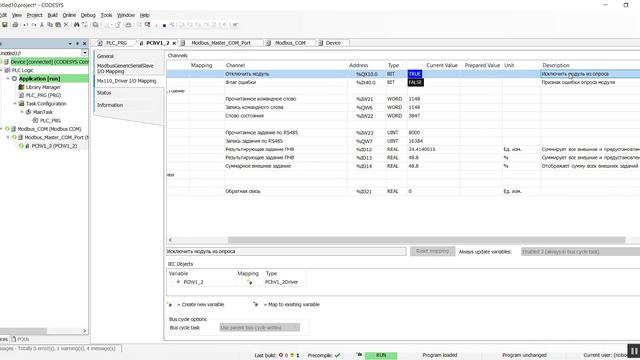This screenshot has width=640, height=360.
Task: Click the FALSE value of address %IX40.0
Action: (416, 82)
